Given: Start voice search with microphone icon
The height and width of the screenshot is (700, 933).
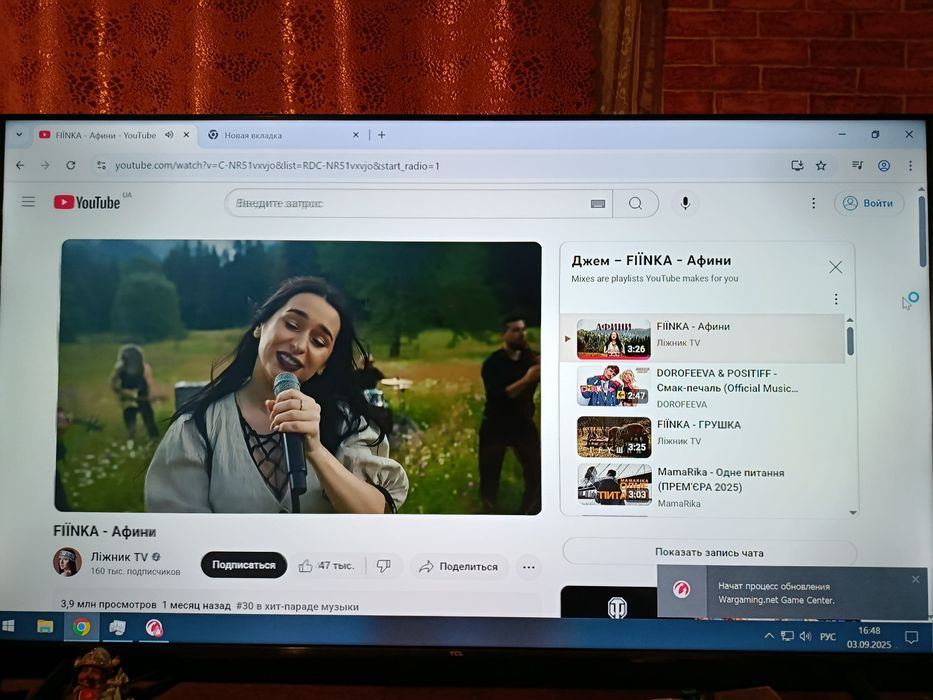Looking at the screenshot, I should point(685,204).
